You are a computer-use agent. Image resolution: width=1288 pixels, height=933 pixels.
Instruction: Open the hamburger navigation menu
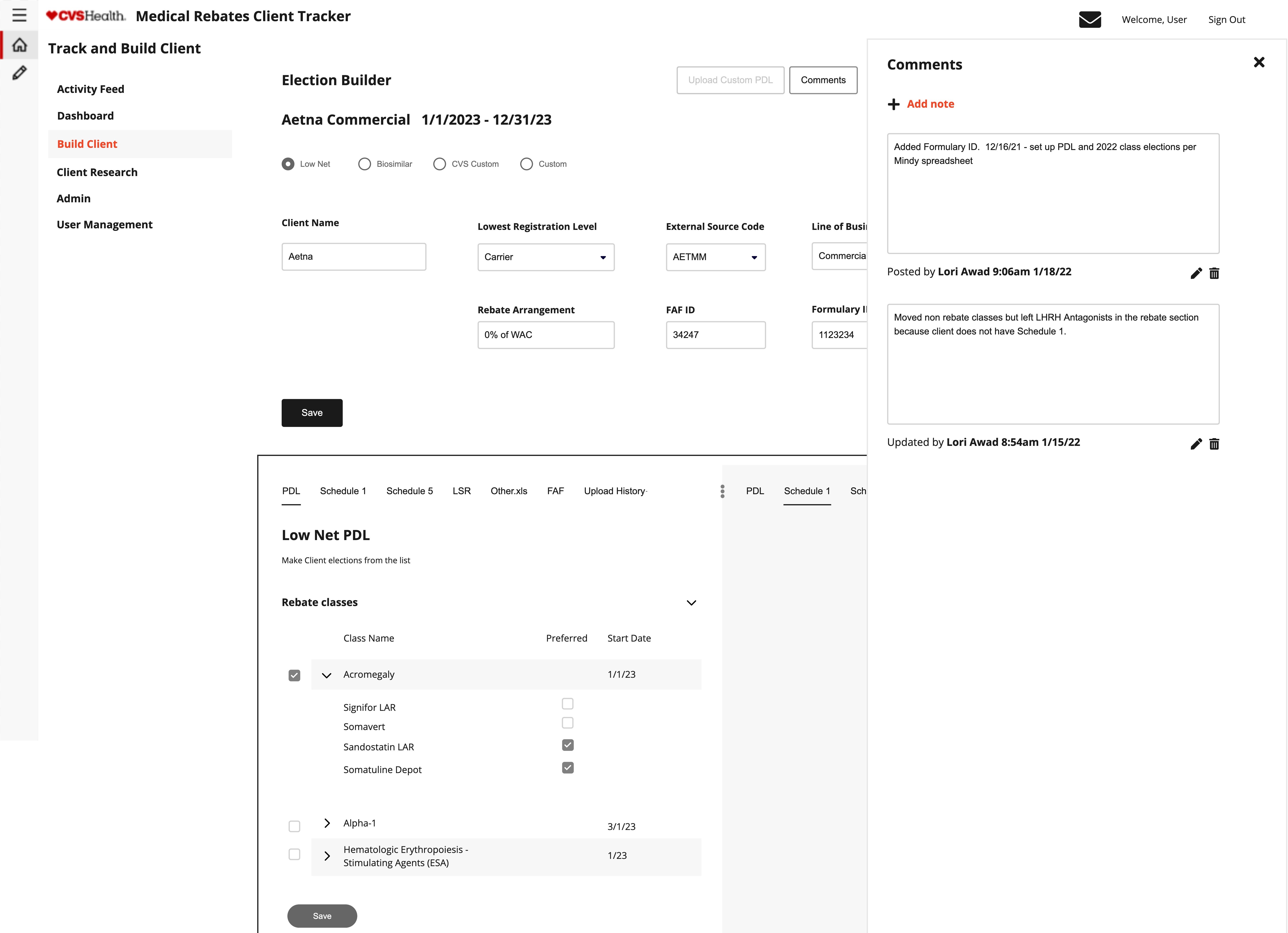19,15
